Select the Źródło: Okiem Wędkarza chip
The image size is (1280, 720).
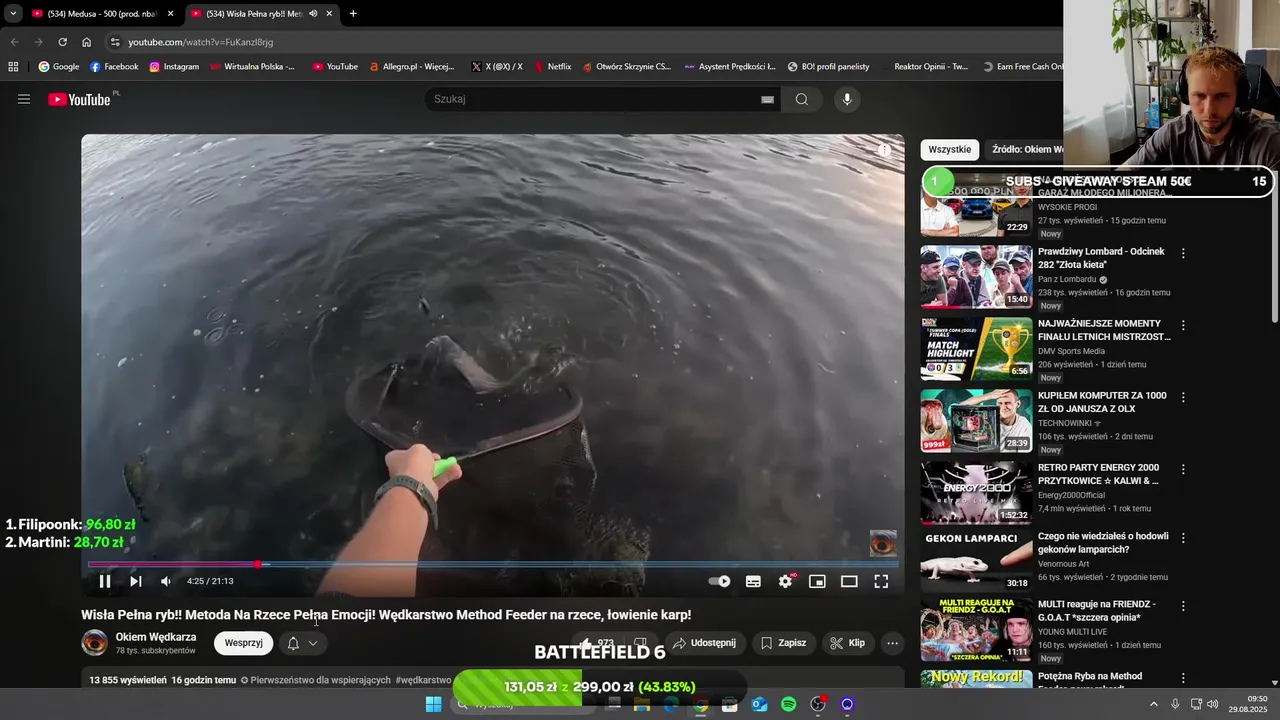pos(1027,149)
